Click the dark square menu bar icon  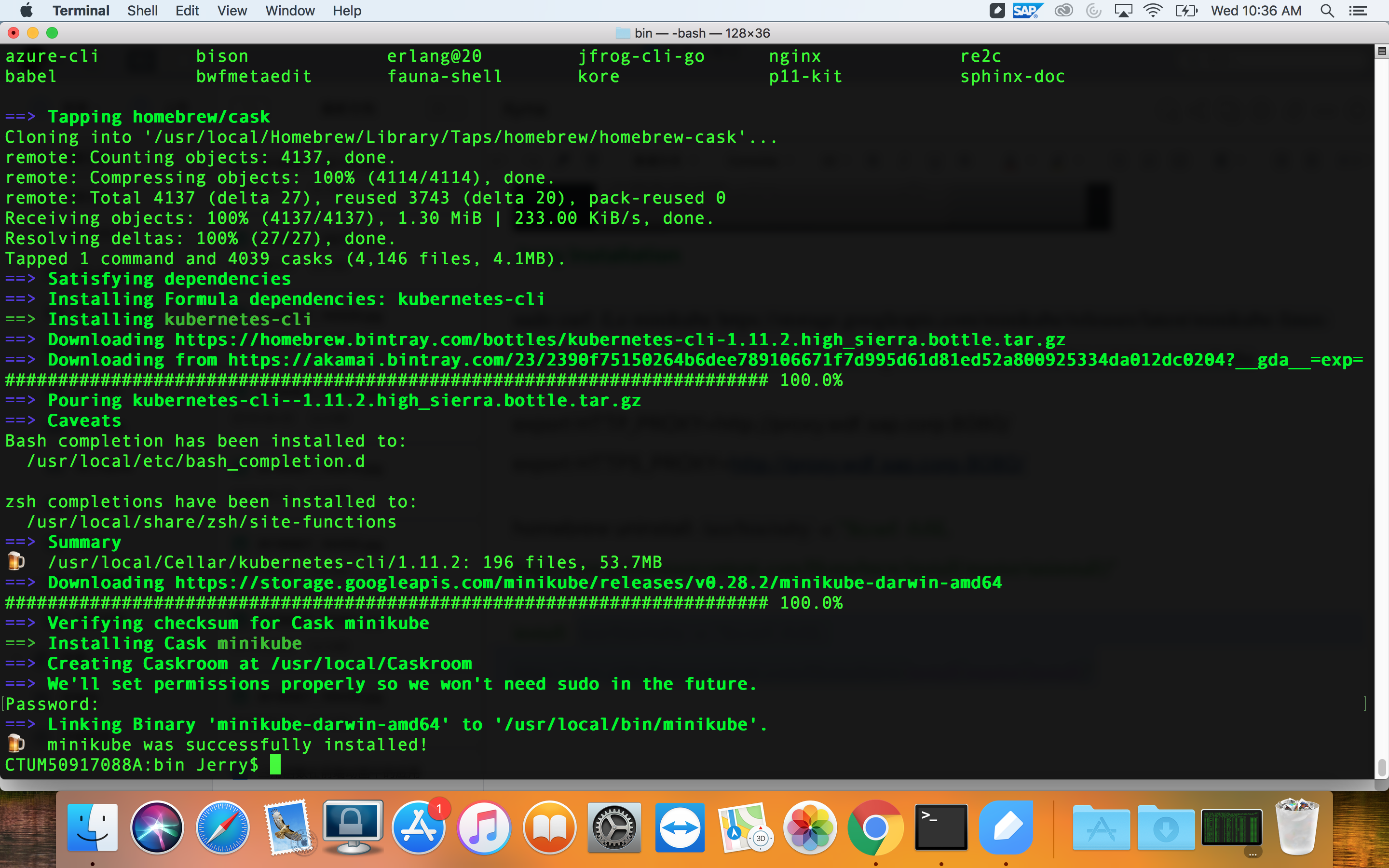[997, 10]
